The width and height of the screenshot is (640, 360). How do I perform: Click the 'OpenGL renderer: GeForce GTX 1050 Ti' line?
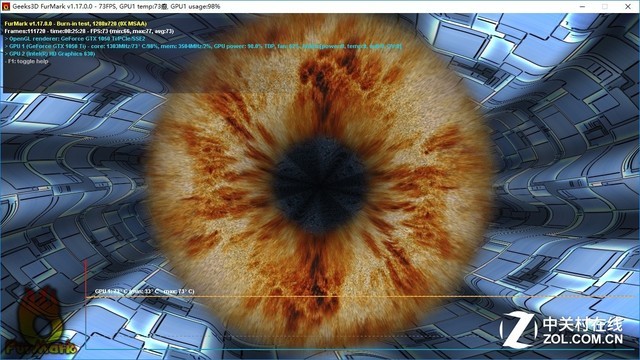tap(75, 38)
